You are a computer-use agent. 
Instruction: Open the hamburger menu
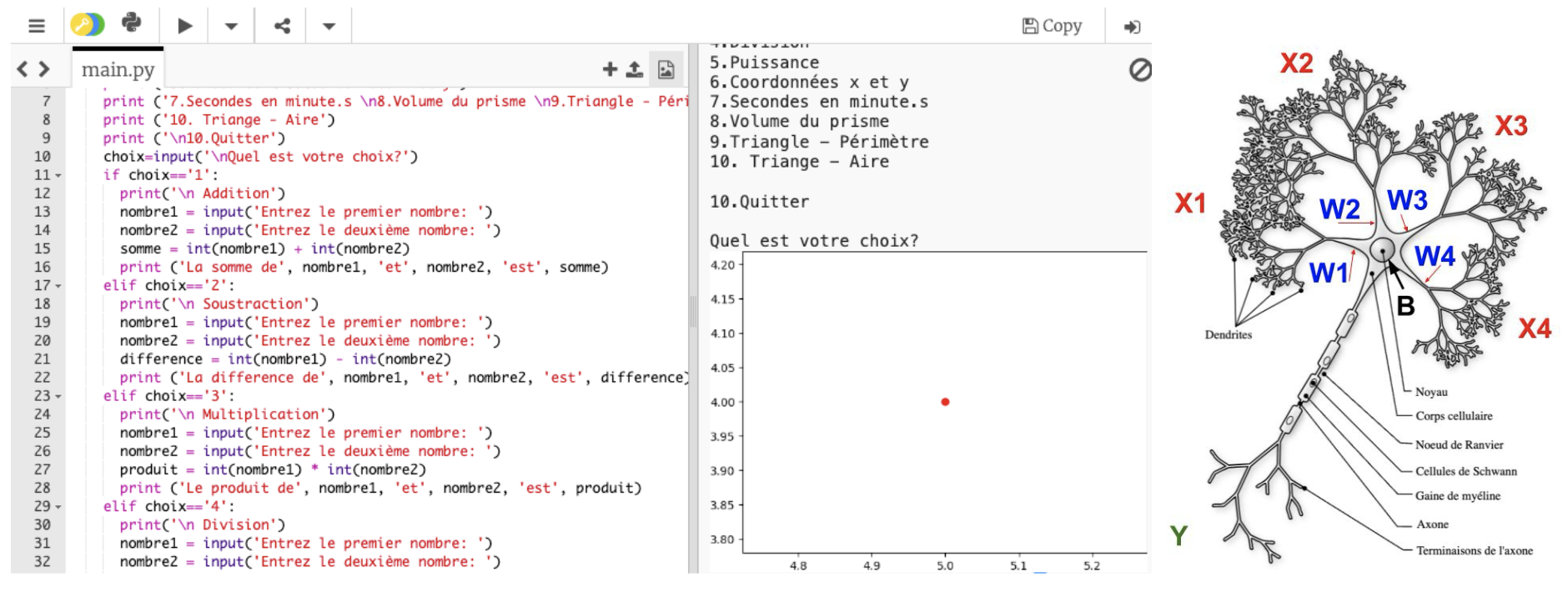pyautogui.click(x=37, y=26)
